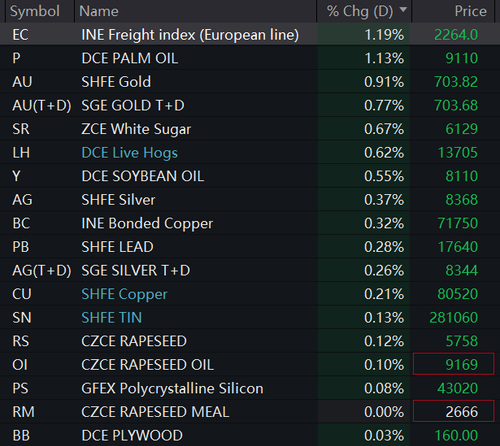Click the 13705 price cell
Screen dimensions: 500x446
tap(458, 153)
